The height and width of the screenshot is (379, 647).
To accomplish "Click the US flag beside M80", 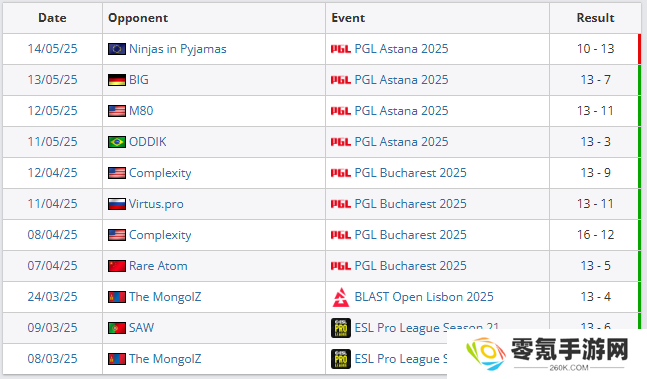I will coord(117,111).
